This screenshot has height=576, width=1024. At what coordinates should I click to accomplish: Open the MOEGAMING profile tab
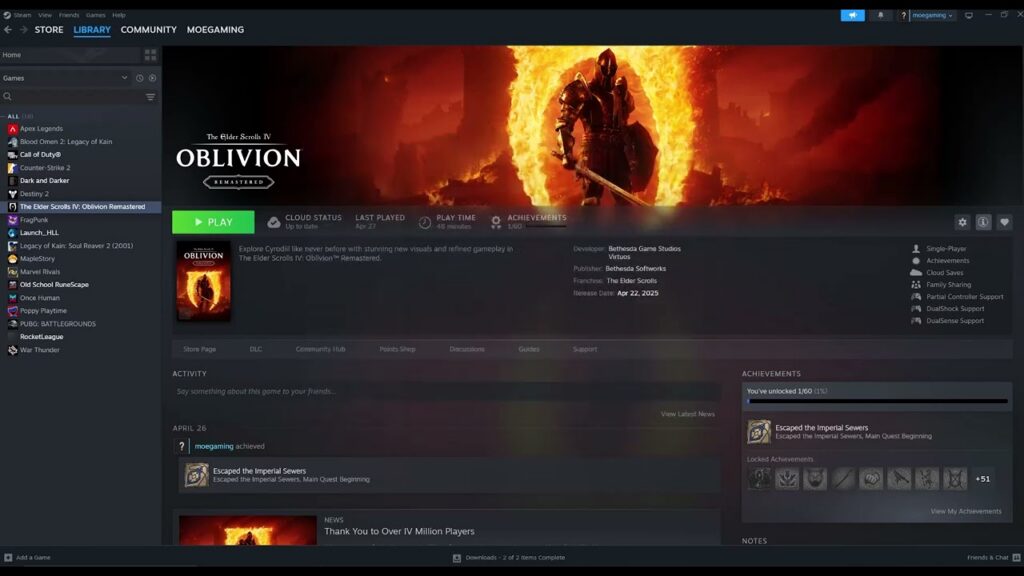click(216, 29)
